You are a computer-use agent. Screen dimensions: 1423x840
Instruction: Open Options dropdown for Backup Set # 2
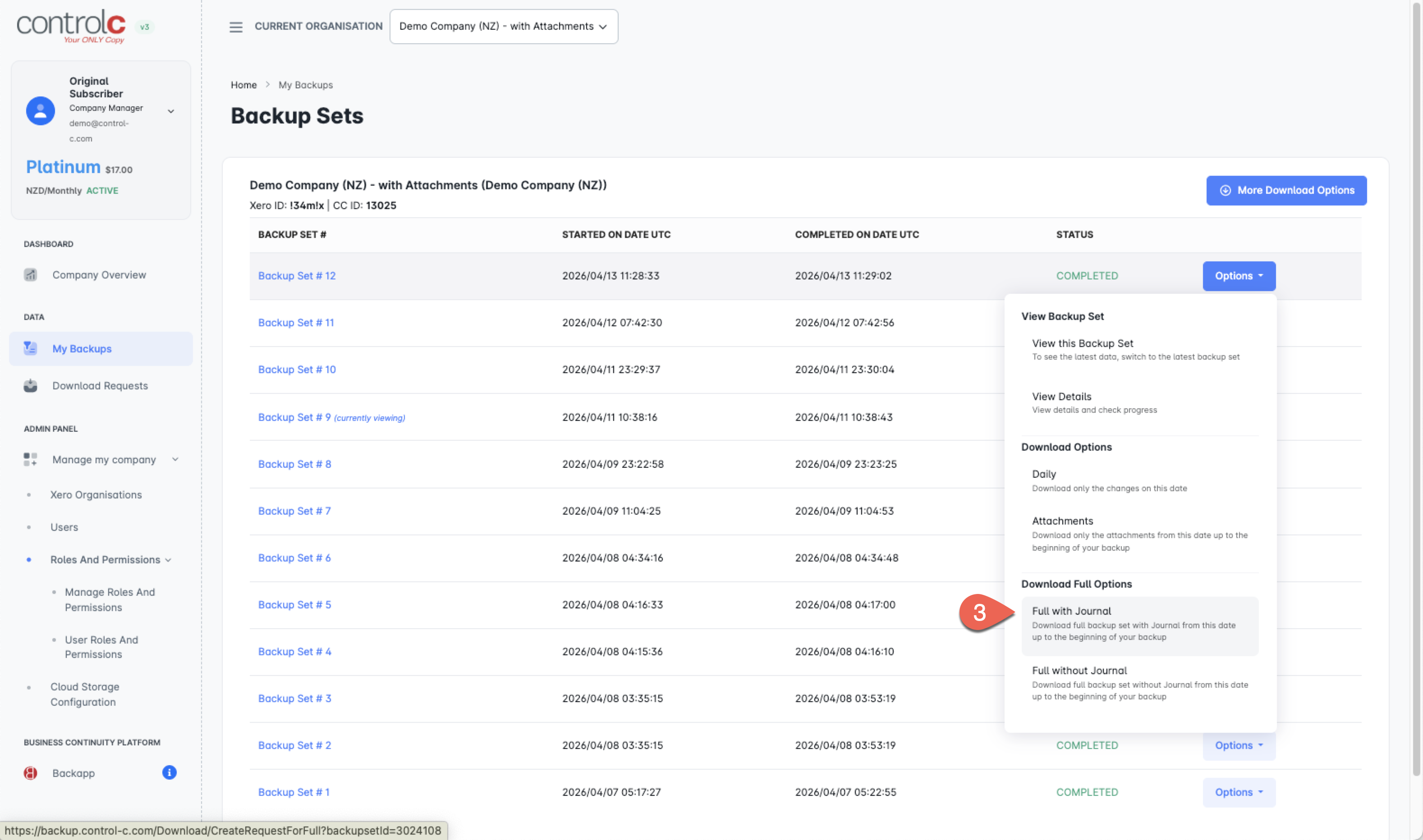click(x=1239, y=745)
